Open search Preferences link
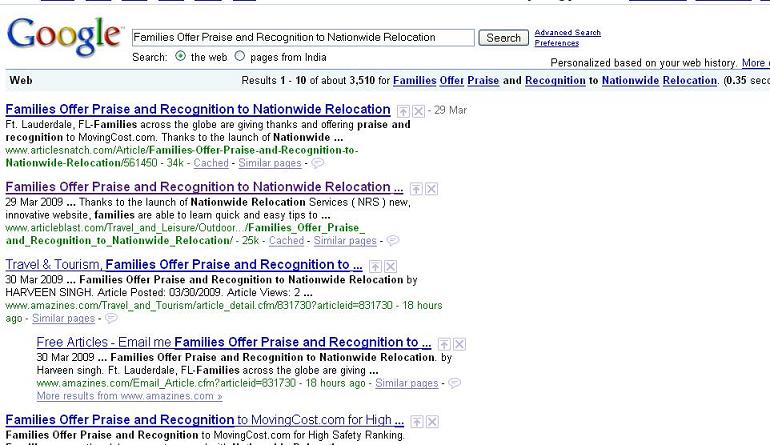 click(557, 43)
